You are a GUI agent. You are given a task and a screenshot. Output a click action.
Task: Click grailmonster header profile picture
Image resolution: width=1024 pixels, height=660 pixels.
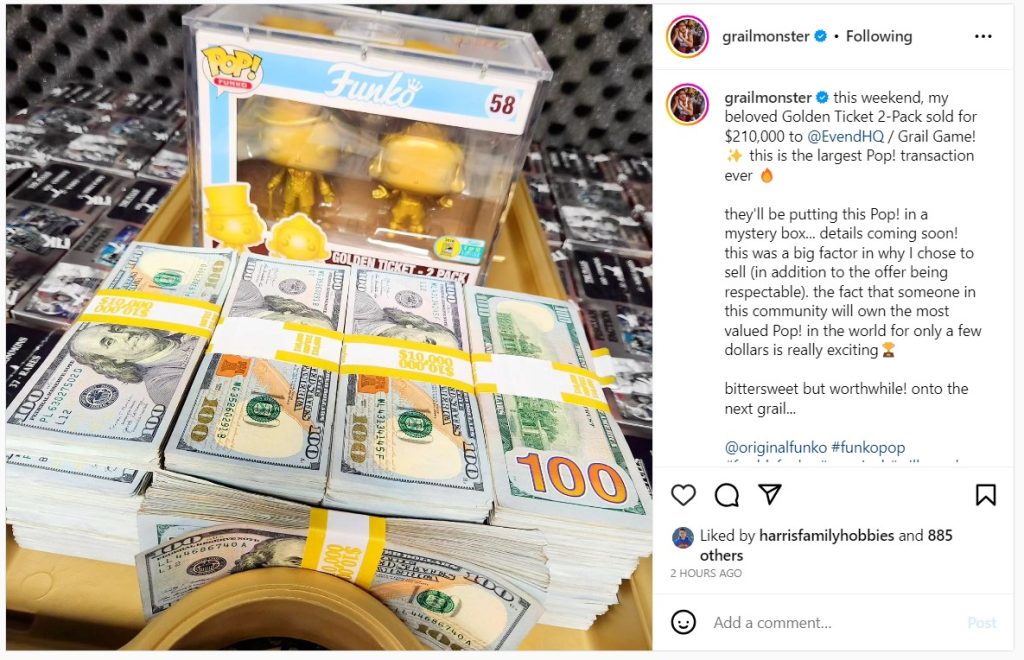687,37
